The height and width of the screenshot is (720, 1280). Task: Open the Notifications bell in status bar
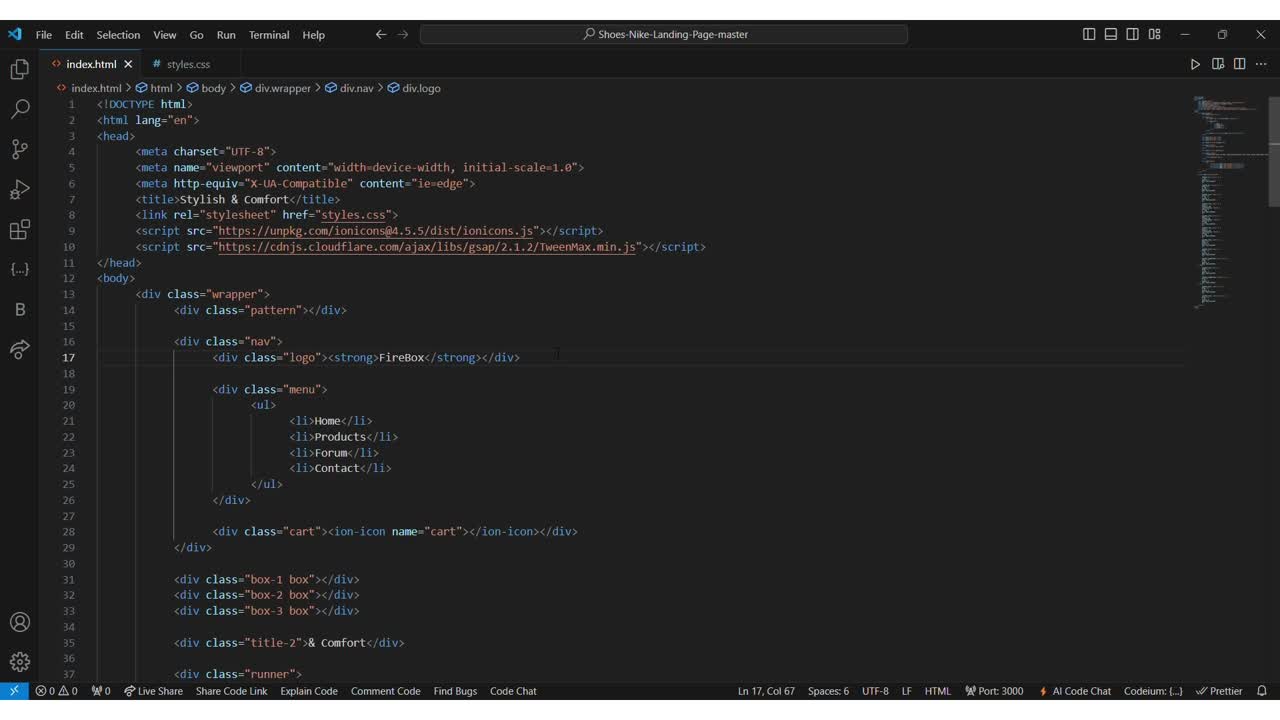[x=1262, y=691]
